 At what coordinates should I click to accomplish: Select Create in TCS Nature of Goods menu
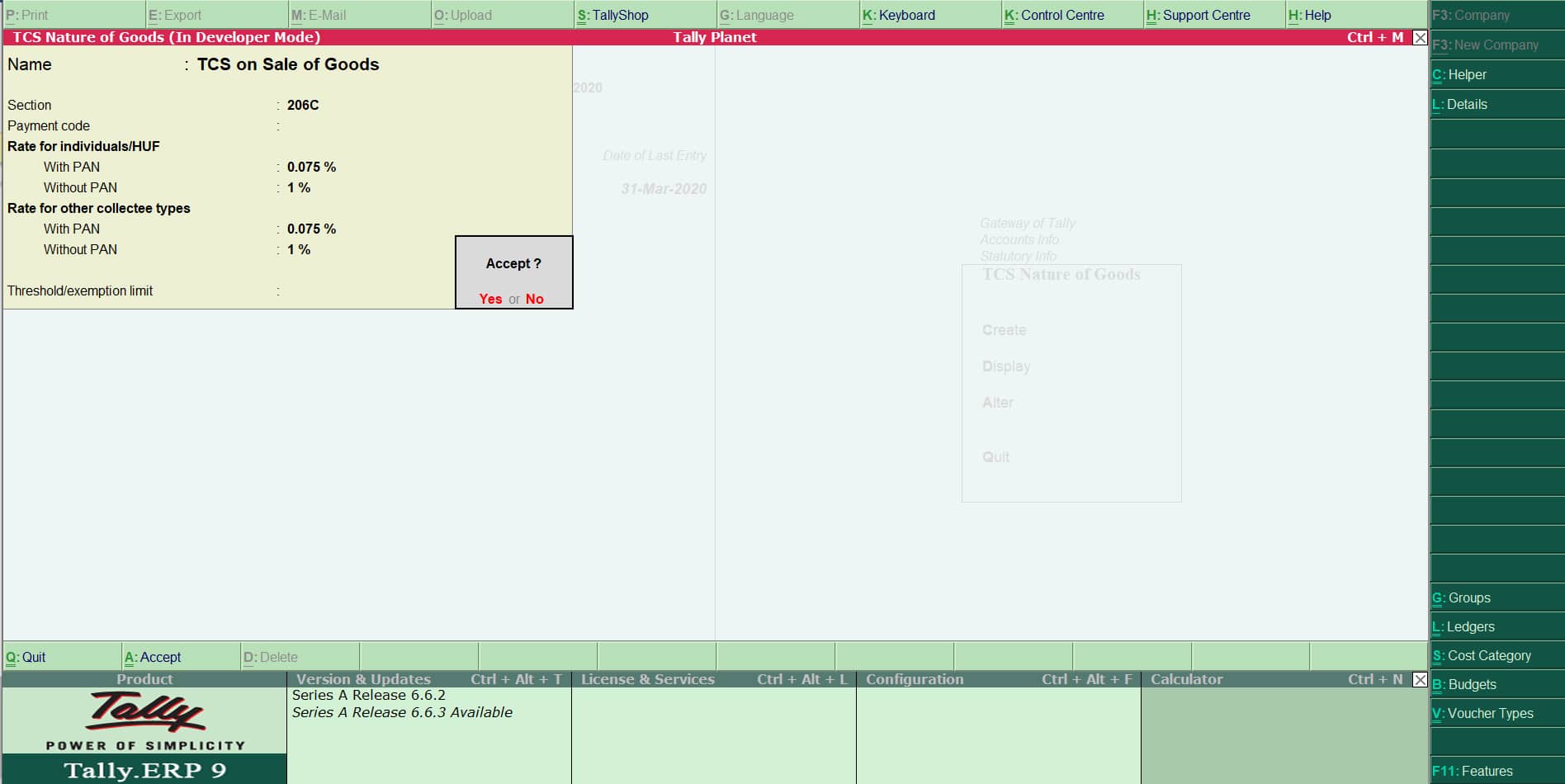pyautogui.click(x=1004, y=330)
